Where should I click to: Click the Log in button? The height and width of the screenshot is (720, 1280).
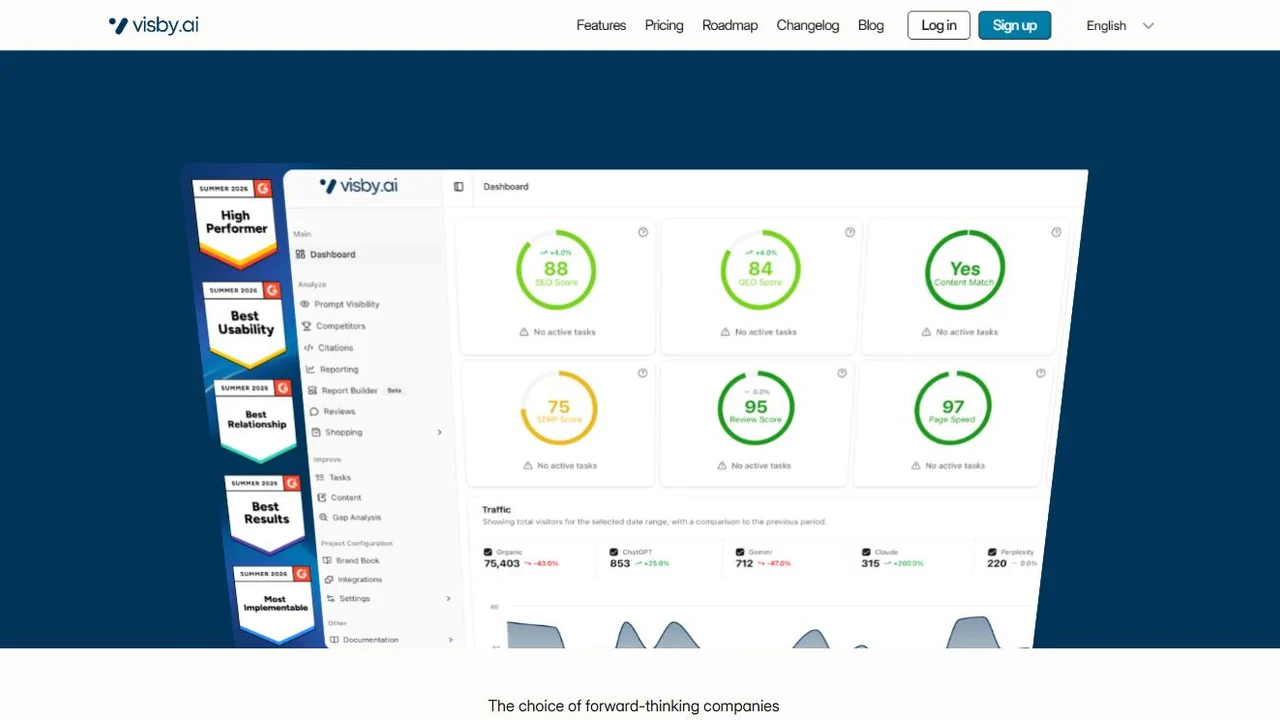pos(939,25)
